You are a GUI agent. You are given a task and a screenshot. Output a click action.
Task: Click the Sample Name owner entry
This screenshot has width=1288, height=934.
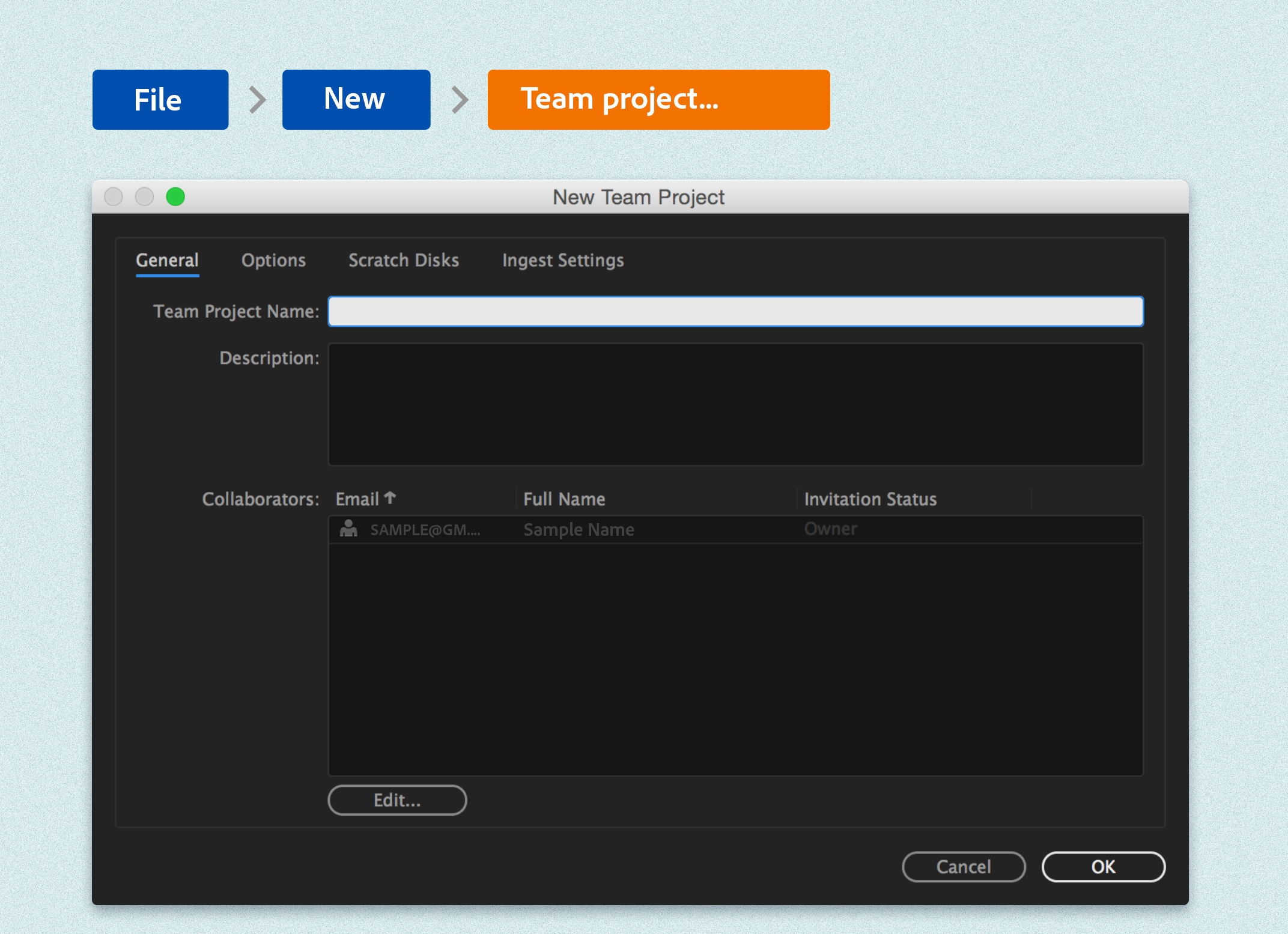578,530
